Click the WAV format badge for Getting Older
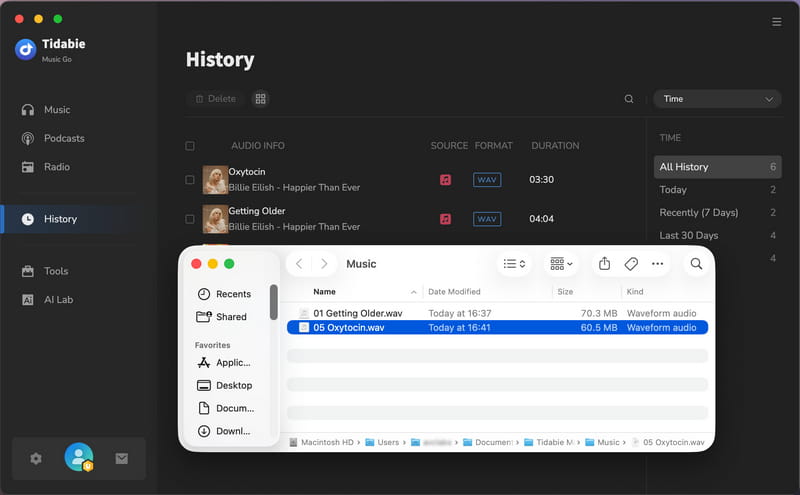800x495 pixels. [x=487, y=219]
